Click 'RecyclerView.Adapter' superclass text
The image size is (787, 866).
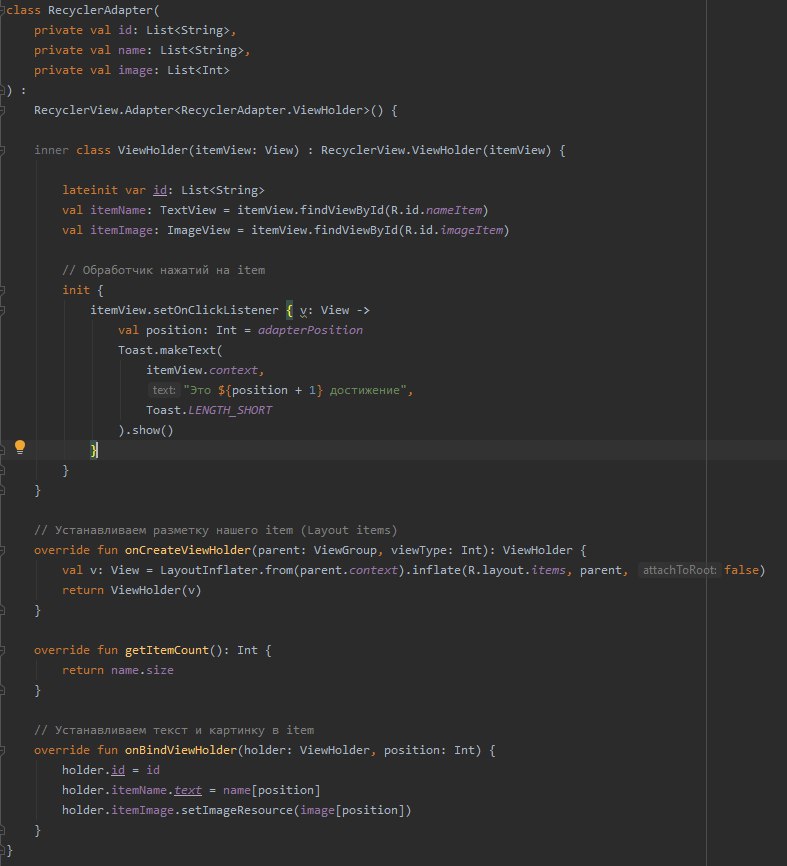(x=104, y=110)
